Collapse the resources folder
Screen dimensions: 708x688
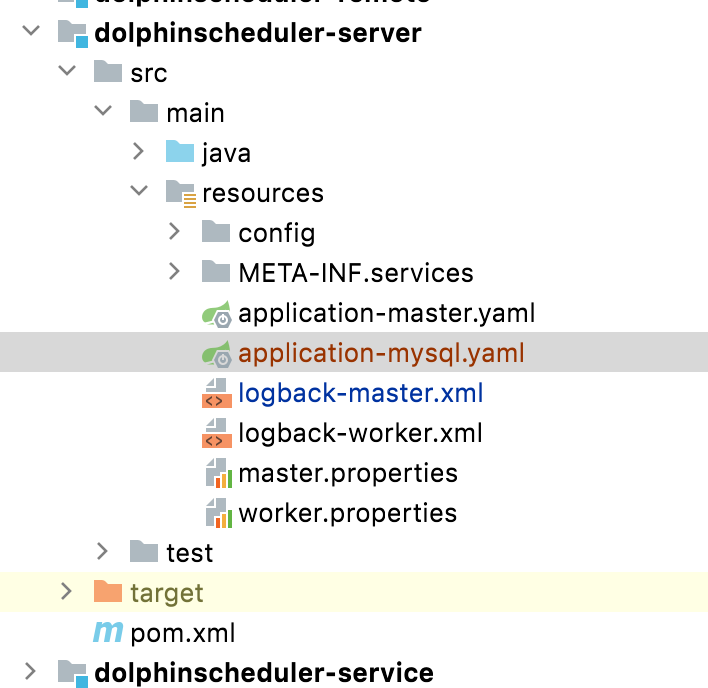[139, 193]
